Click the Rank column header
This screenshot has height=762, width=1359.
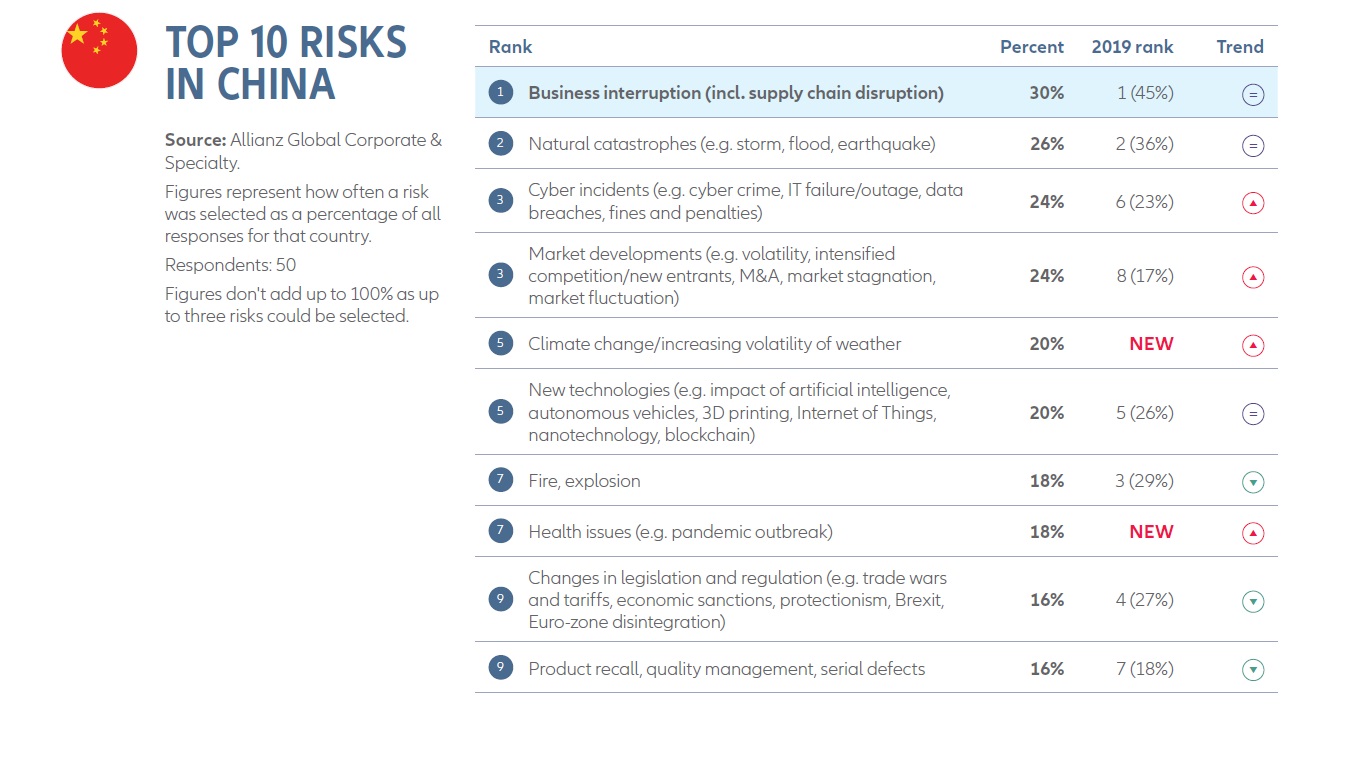[x=510, y=47]
